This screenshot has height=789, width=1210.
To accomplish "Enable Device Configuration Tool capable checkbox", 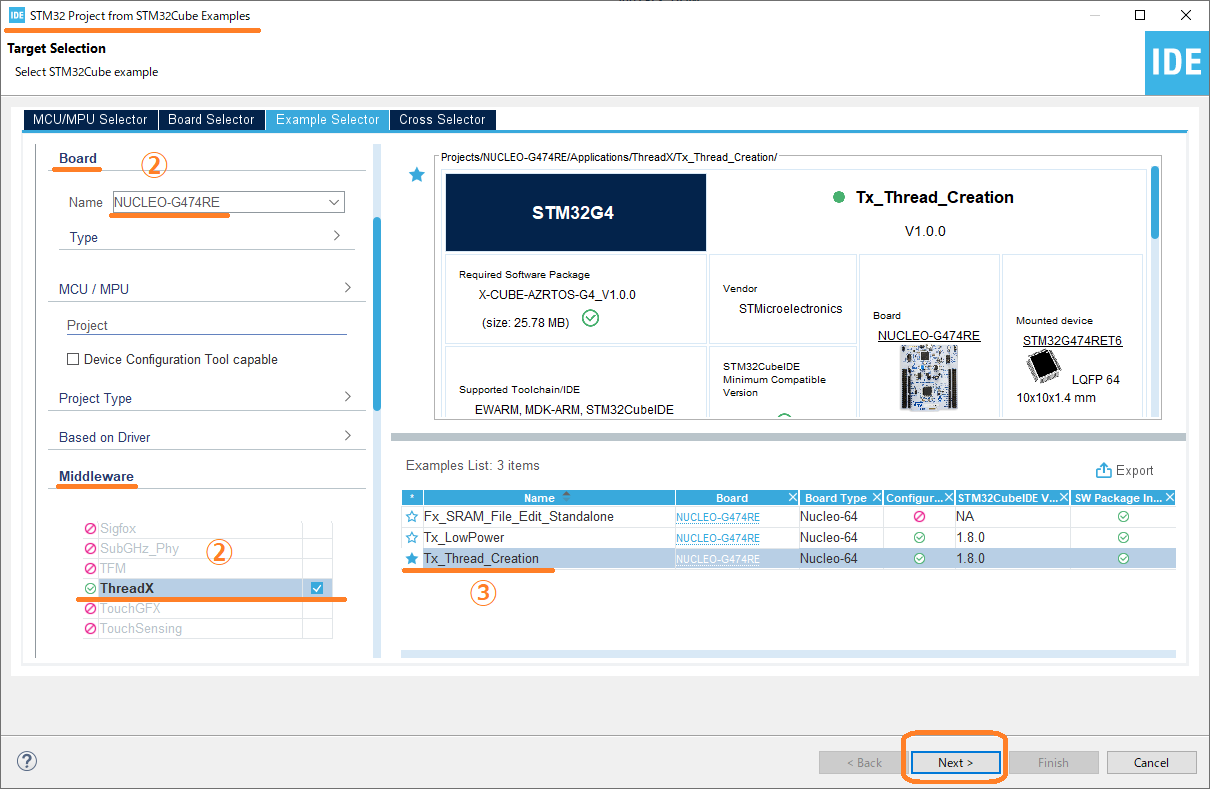I will (73, 360).
